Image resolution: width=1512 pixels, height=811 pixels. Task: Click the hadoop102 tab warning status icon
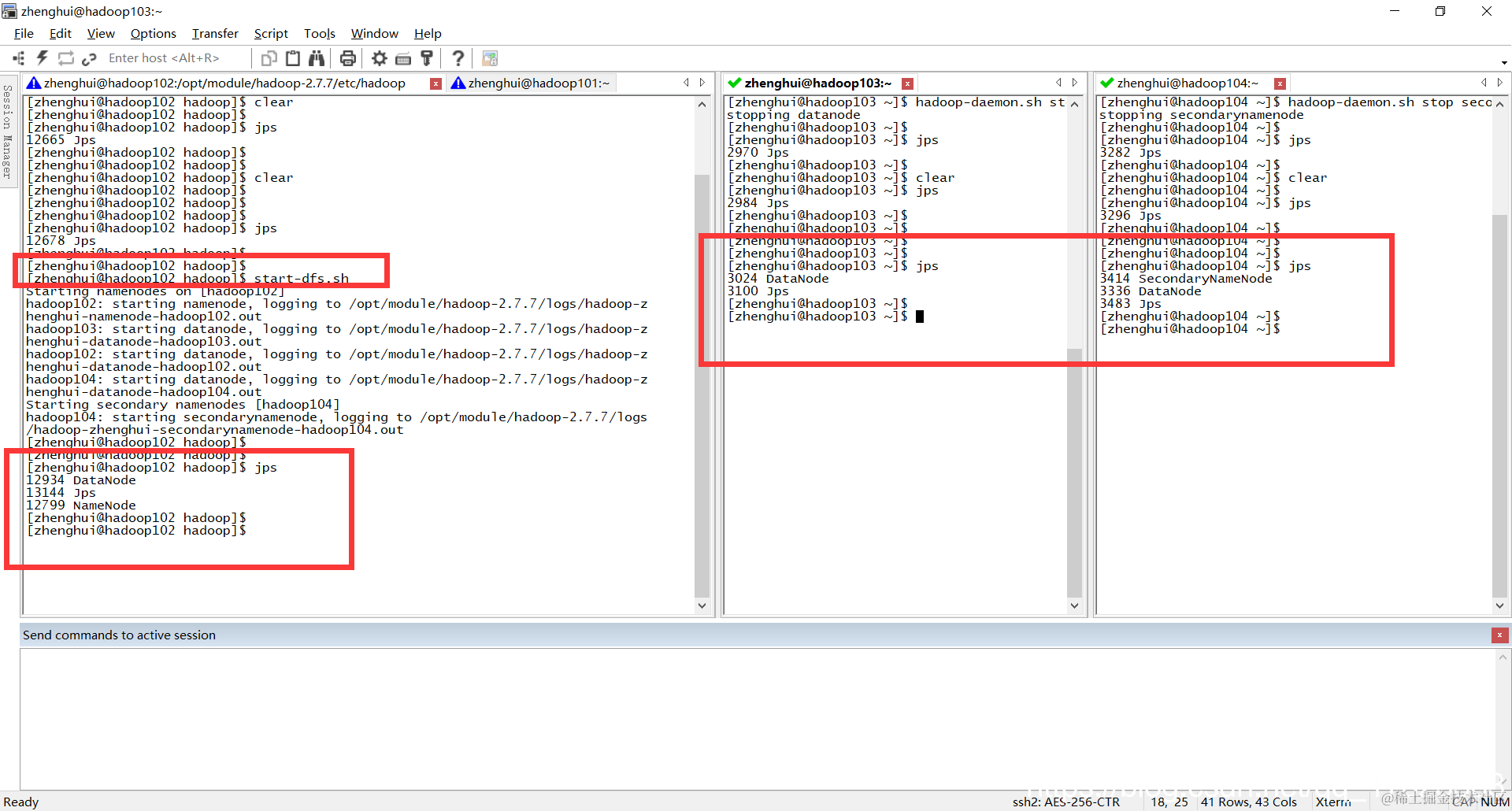pyautogui.click(x=34, y=83)
